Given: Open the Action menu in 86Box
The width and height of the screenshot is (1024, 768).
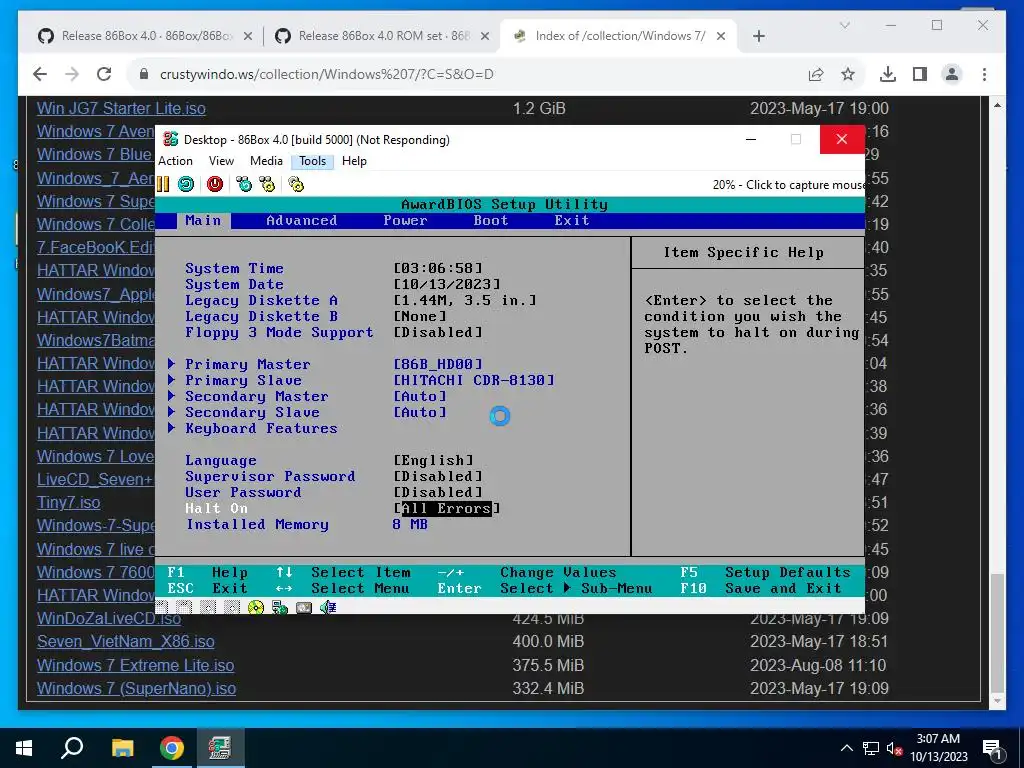Looking at the screenshot, I should coord(175,161).
